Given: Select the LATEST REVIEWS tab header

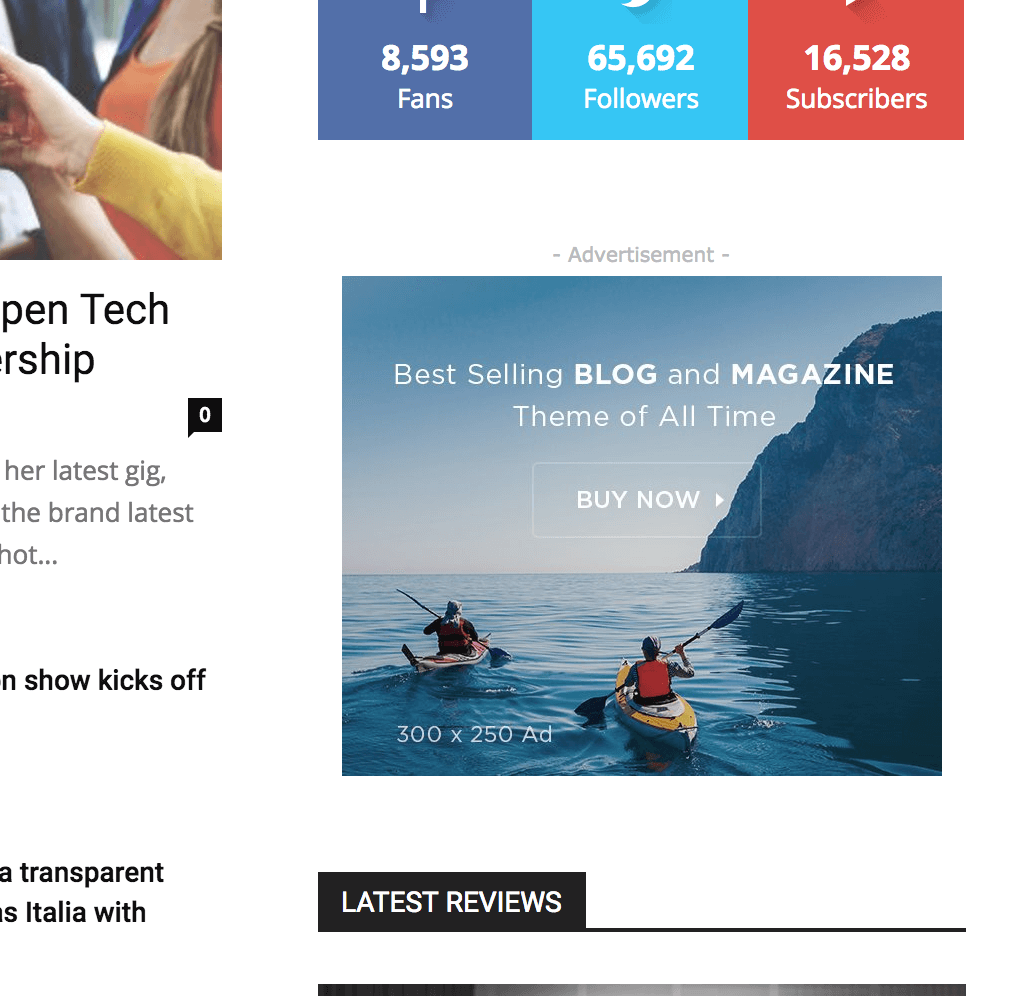Looking at the screenshot, I should [x=452, y=902].
